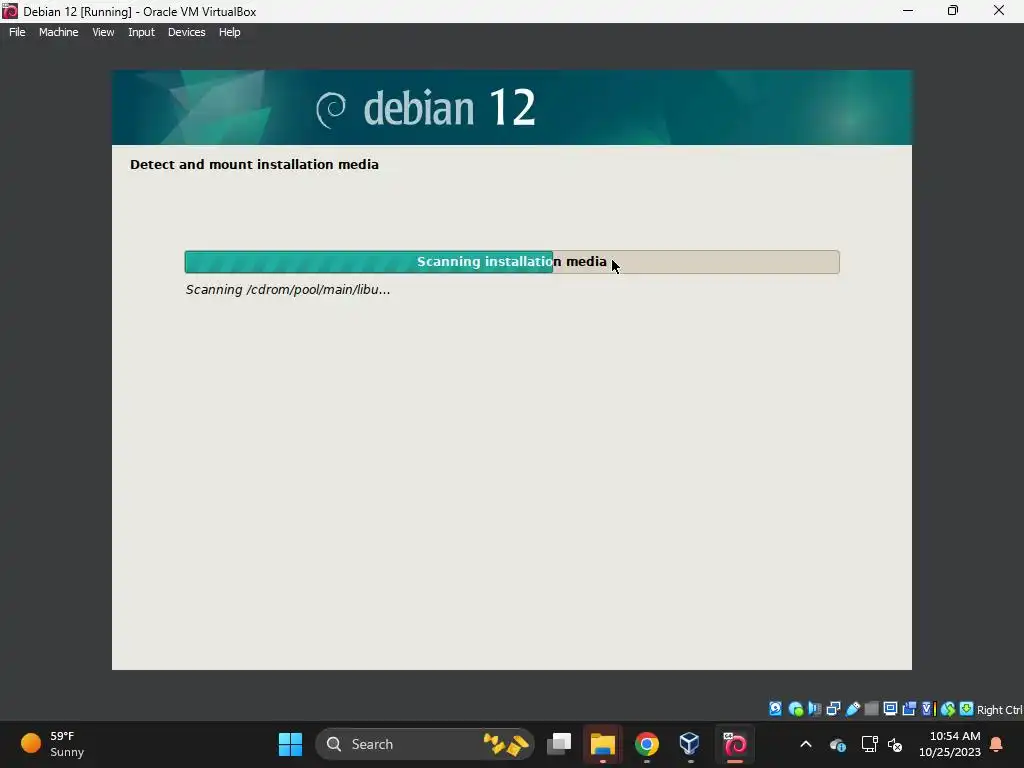Click the shared folders status icon
The width and height of the screenshot is (1024, 768).
click(871, 709)
